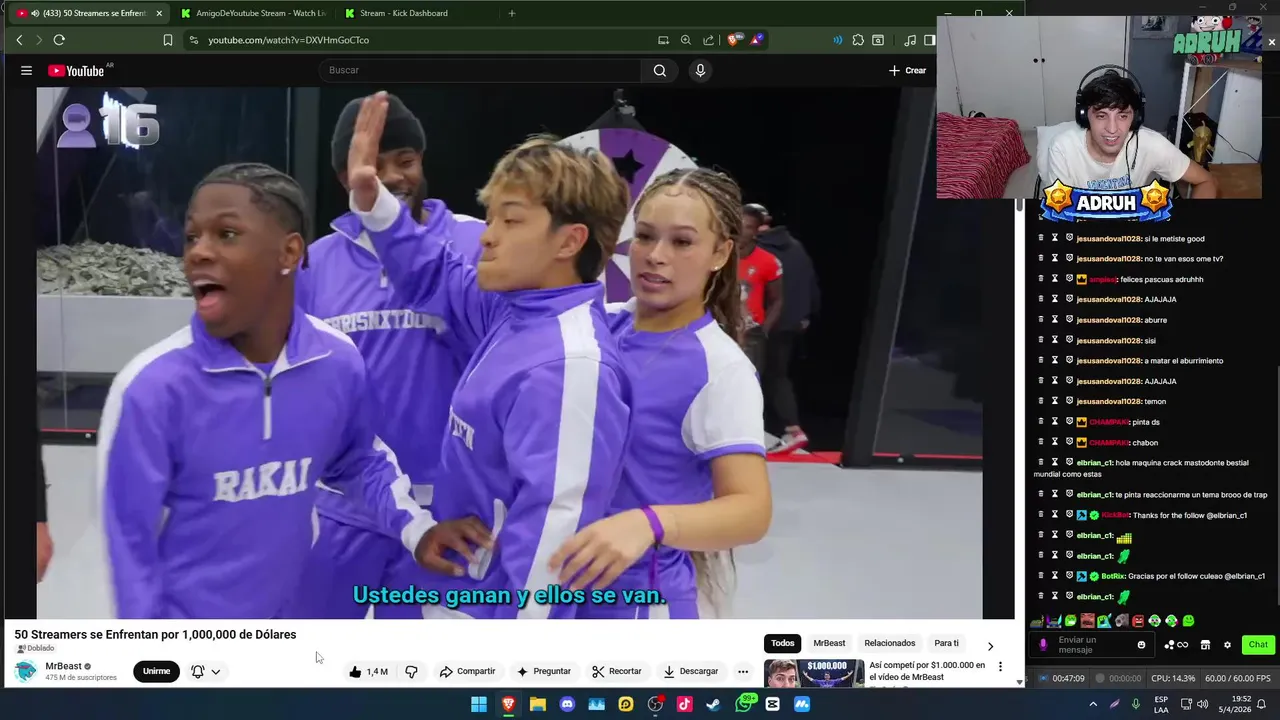Select the 50 Streamers se Enfrentan tab
The width and height of the screenshot is (1280, 720).
pos(88,13)
